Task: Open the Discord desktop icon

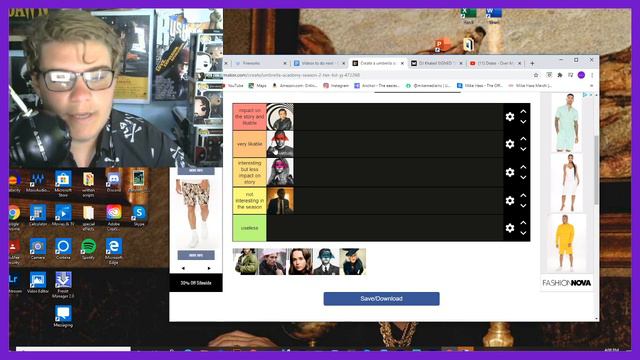Action: 113,182
